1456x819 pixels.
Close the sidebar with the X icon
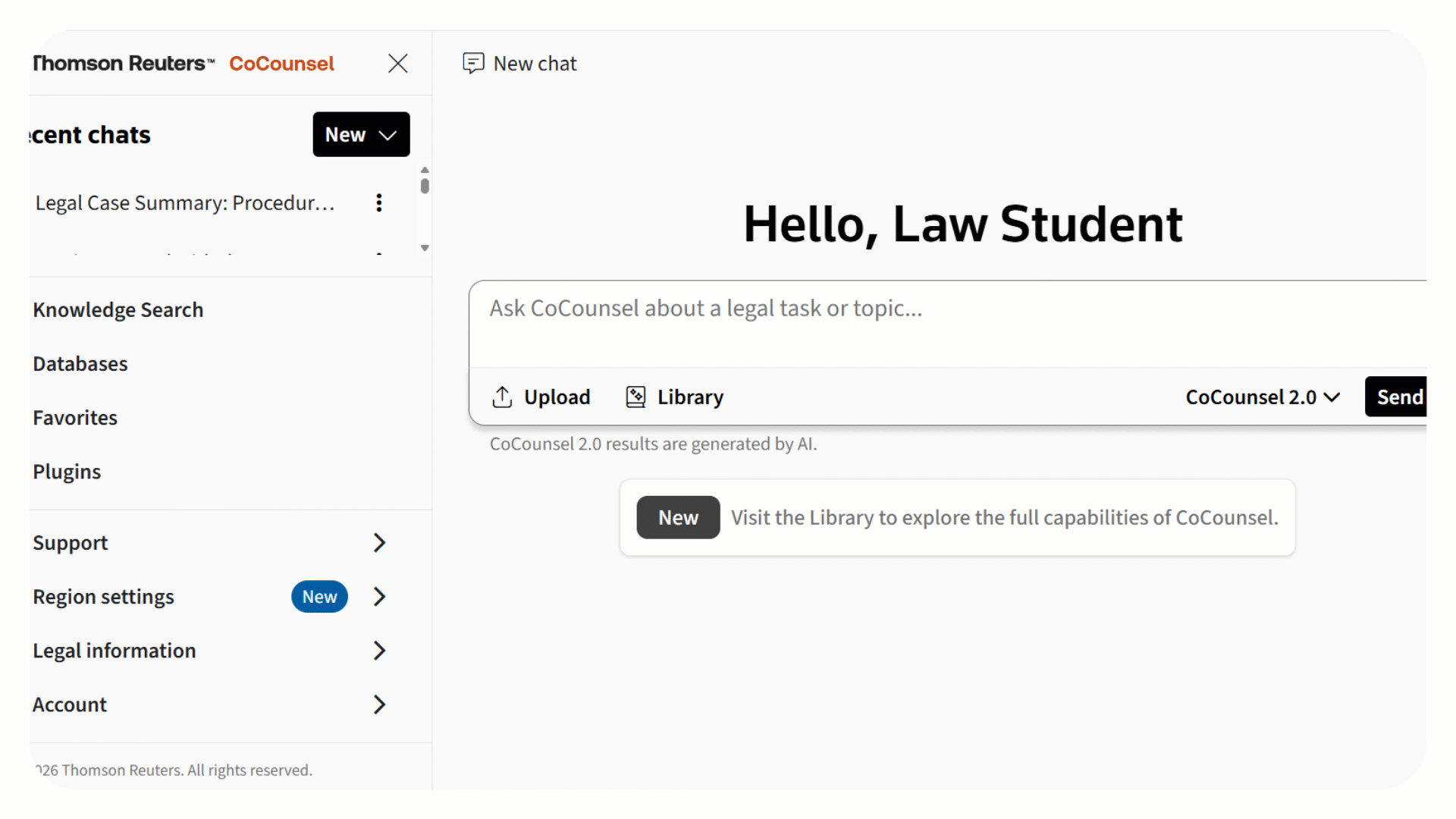click(x=397, y=63)
